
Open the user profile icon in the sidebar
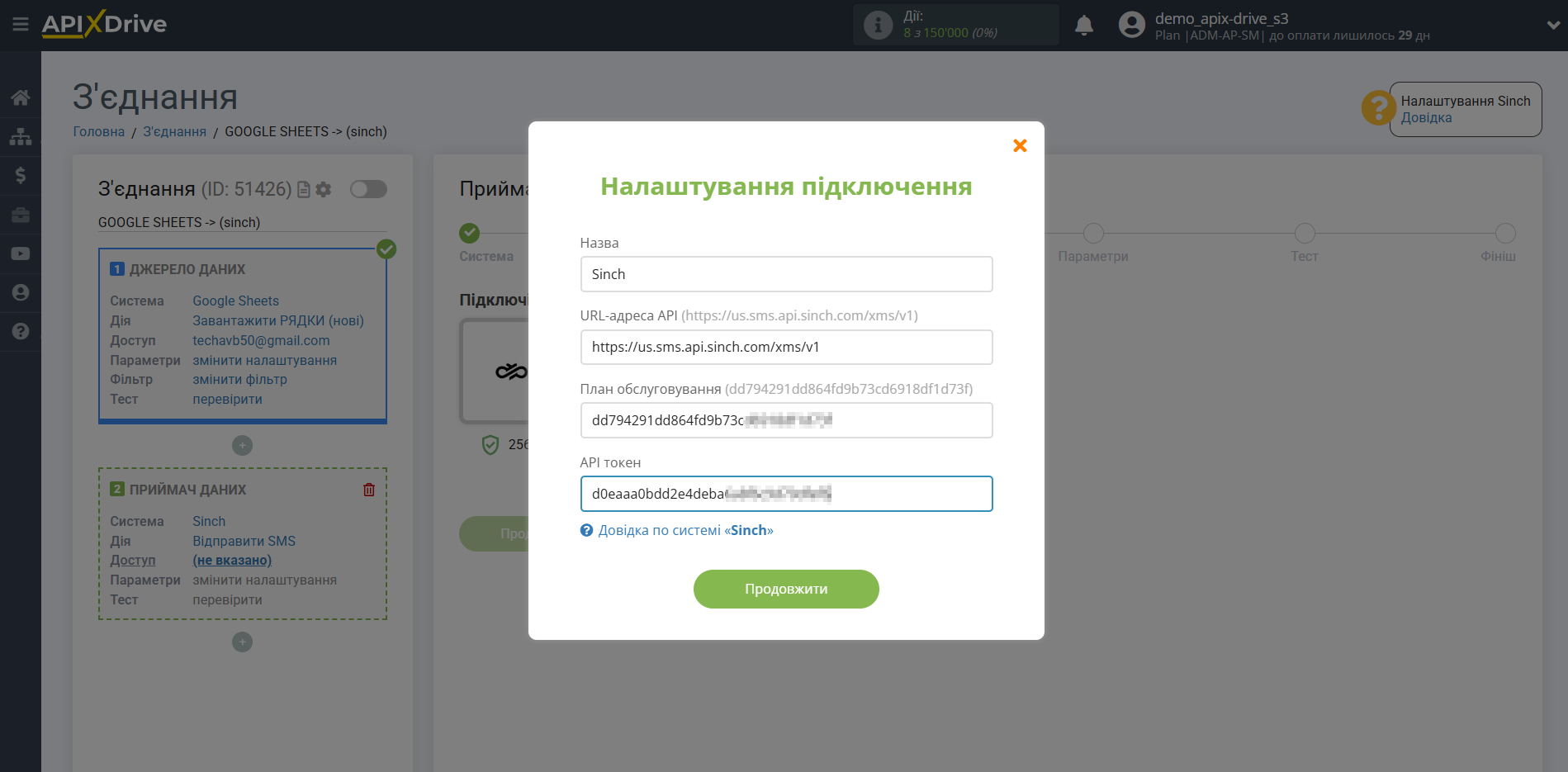point(21,292)
